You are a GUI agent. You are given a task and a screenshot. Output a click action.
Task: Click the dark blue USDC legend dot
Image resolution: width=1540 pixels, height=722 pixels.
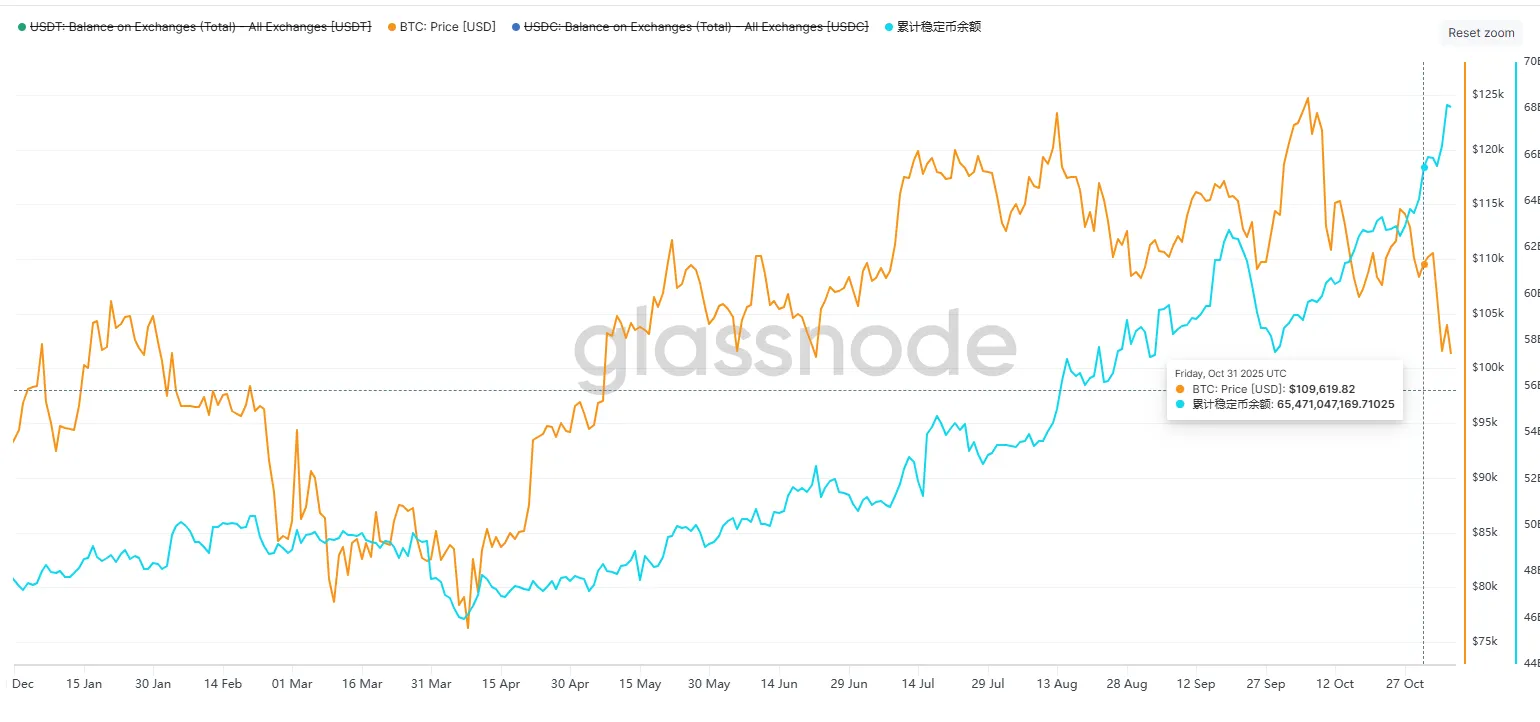point(516,27)
